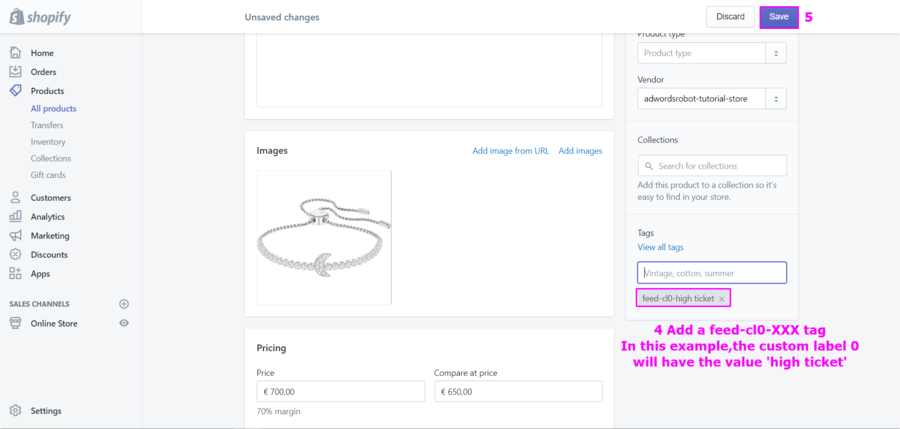Remove the feed-cl0-high ticket tag
The image size is (900, 429).
722,299
